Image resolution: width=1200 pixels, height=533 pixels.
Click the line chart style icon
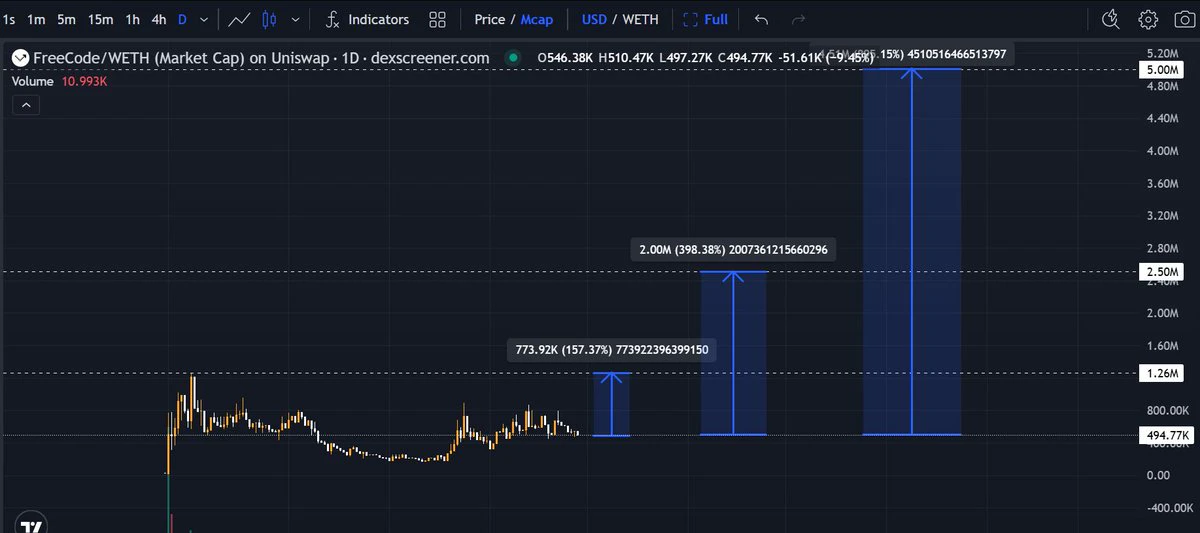239,19
